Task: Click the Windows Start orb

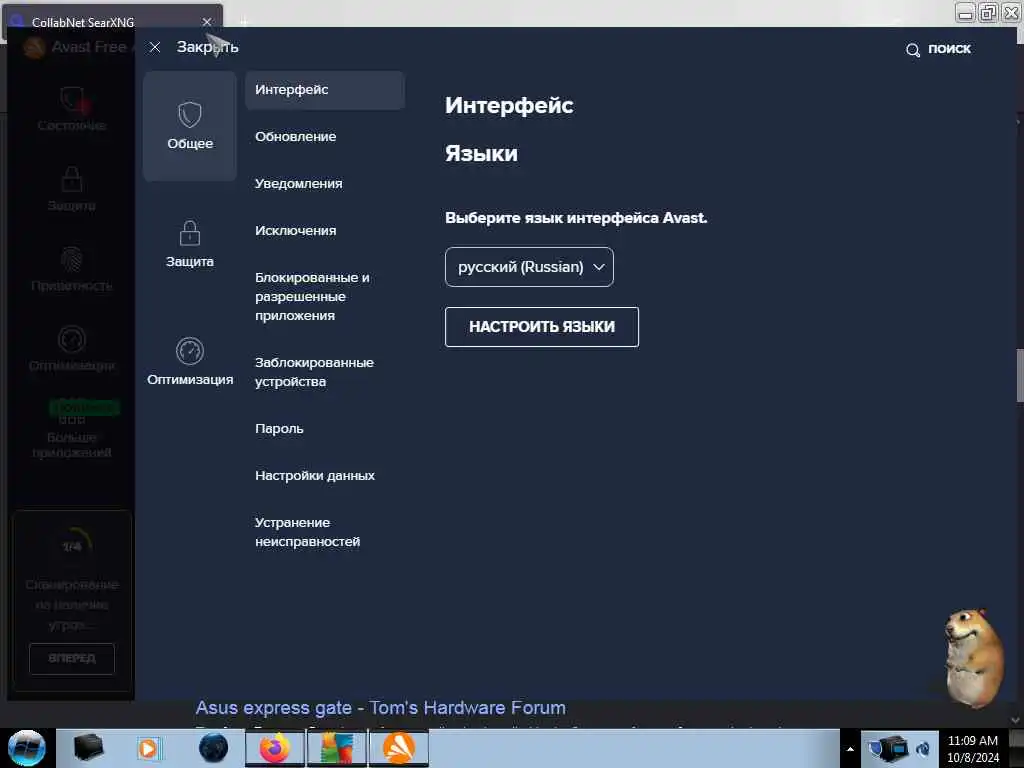Action: coord(27,748)
